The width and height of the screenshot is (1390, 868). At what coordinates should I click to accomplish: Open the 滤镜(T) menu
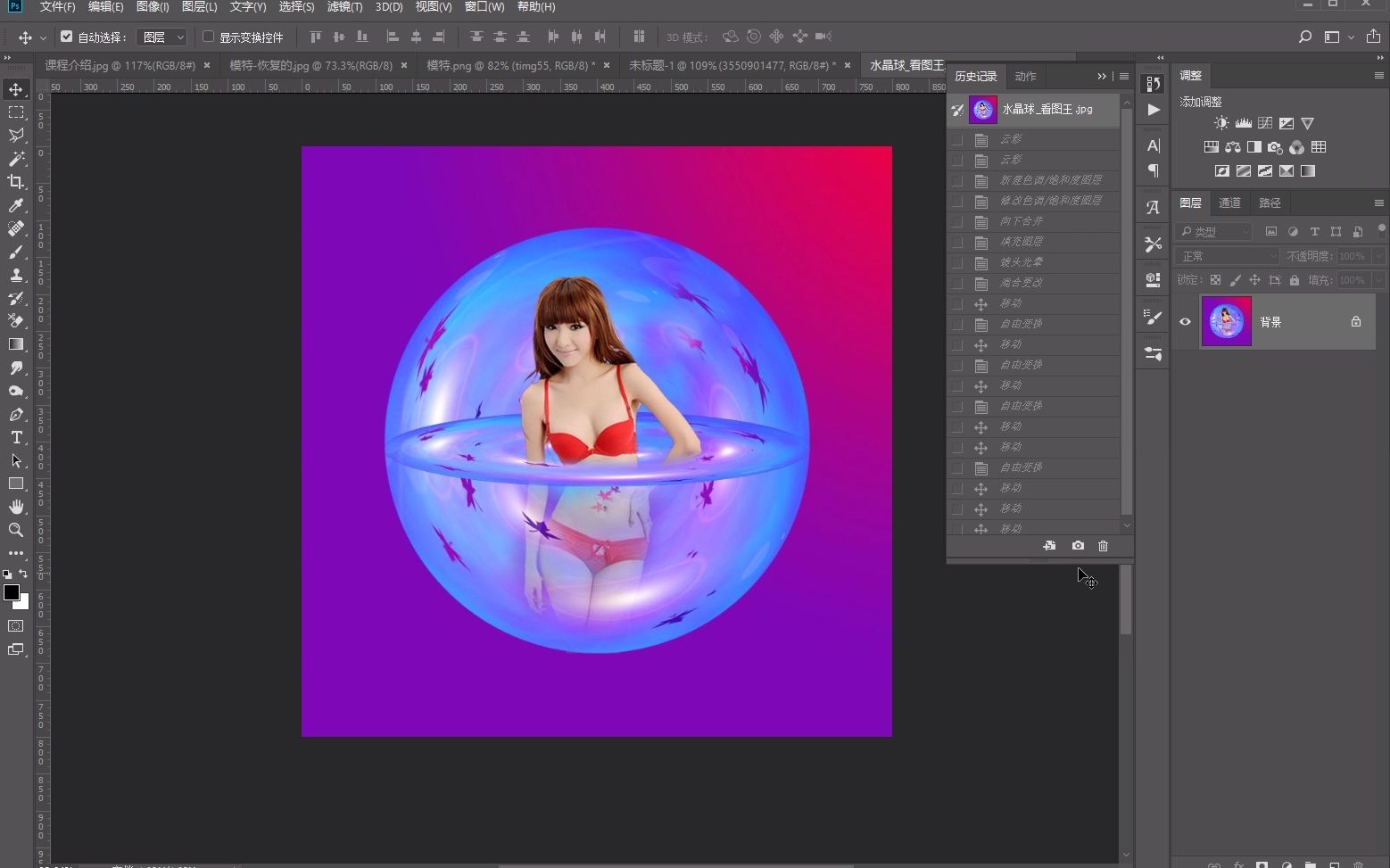coord(343,7)
